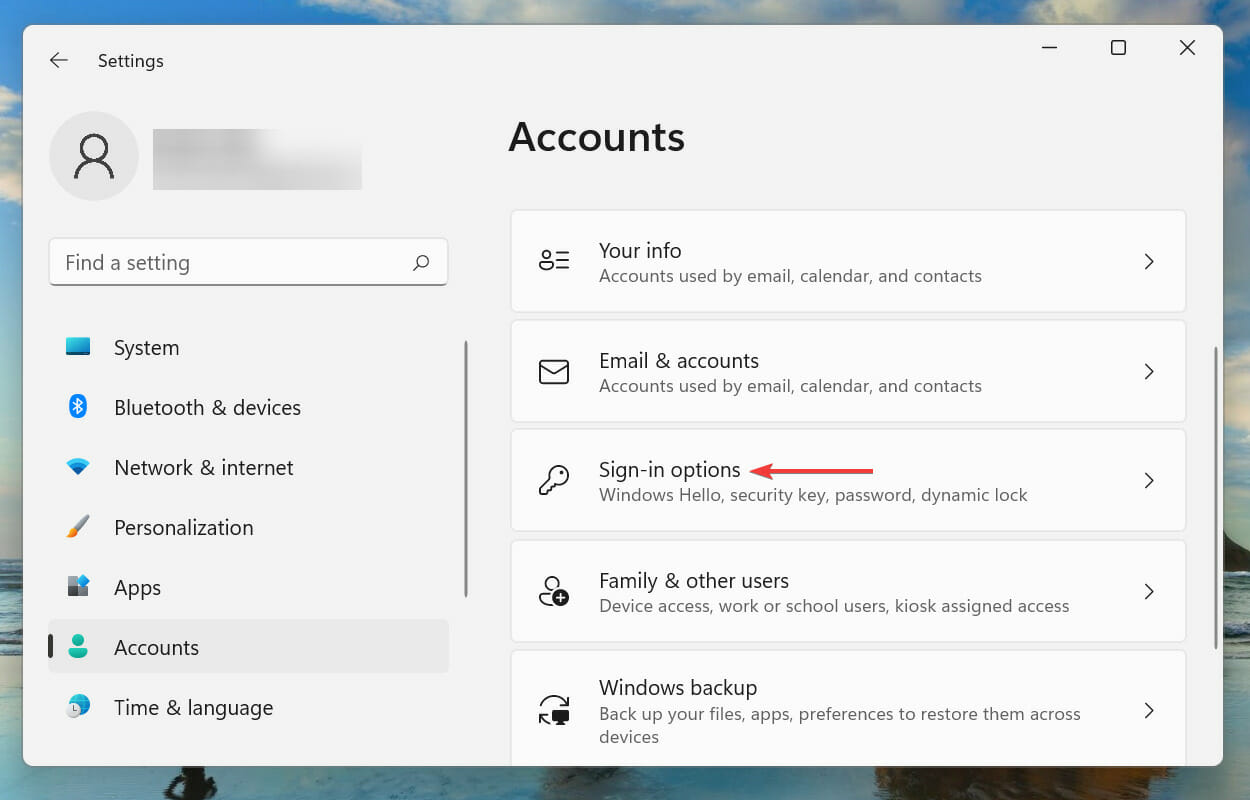
Task: Click the Find a setting search box
Action: [x=248, y=262]
